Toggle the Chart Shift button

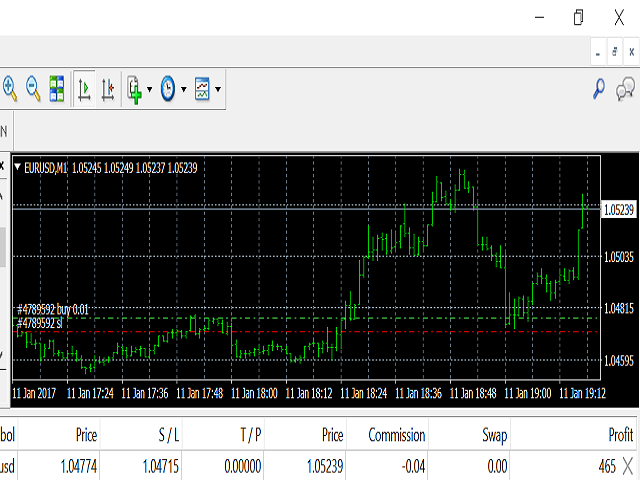tap(108, 89)
